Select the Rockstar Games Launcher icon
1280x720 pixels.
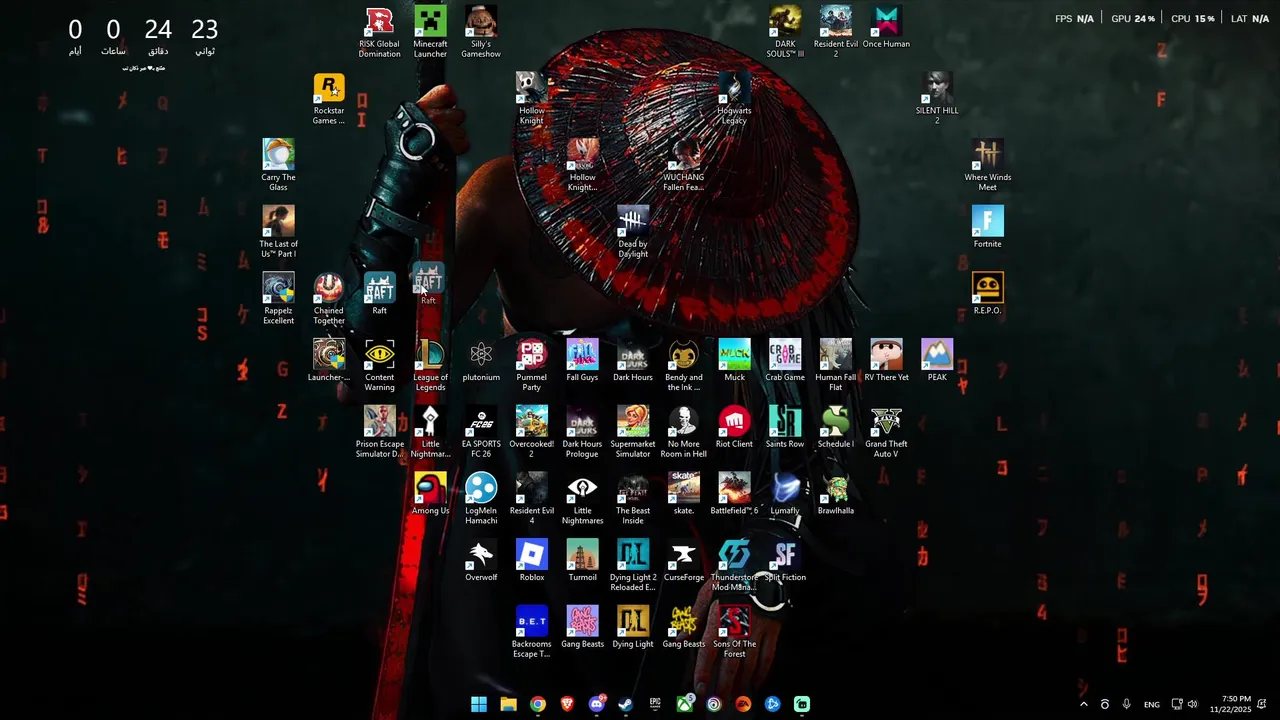[329, 99]
